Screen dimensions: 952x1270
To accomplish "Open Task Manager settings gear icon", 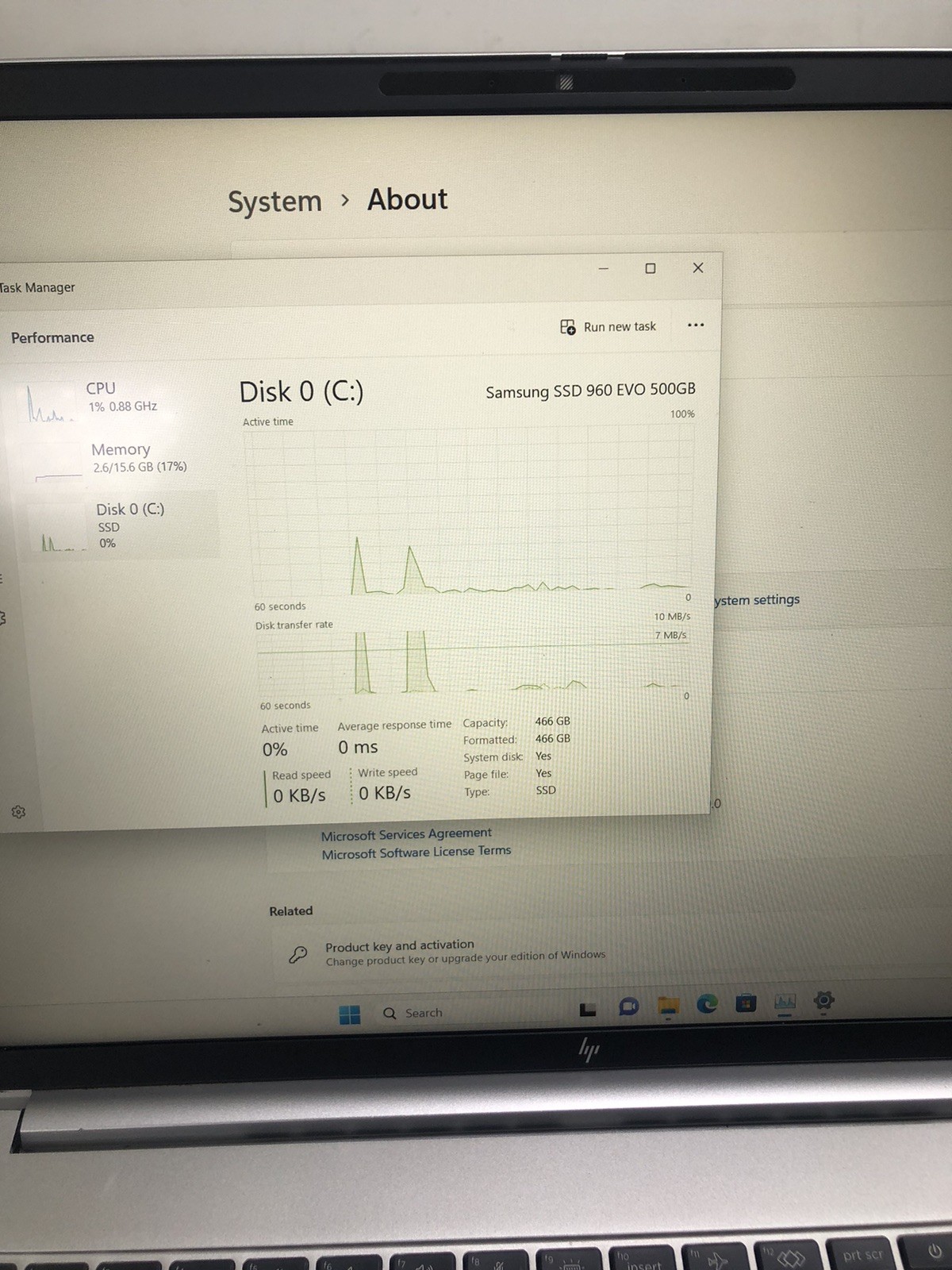I will 18,812.
